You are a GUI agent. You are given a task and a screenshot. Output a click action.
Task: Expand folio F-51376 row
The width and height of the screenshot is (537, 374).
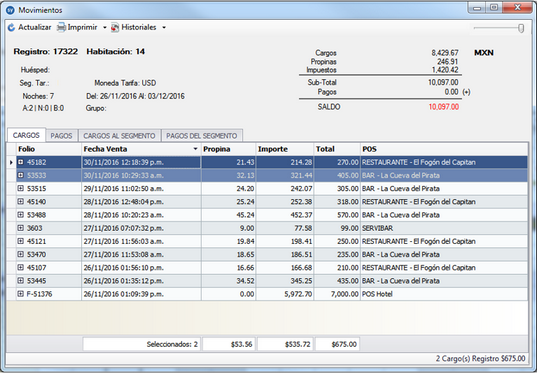point(21,294)
